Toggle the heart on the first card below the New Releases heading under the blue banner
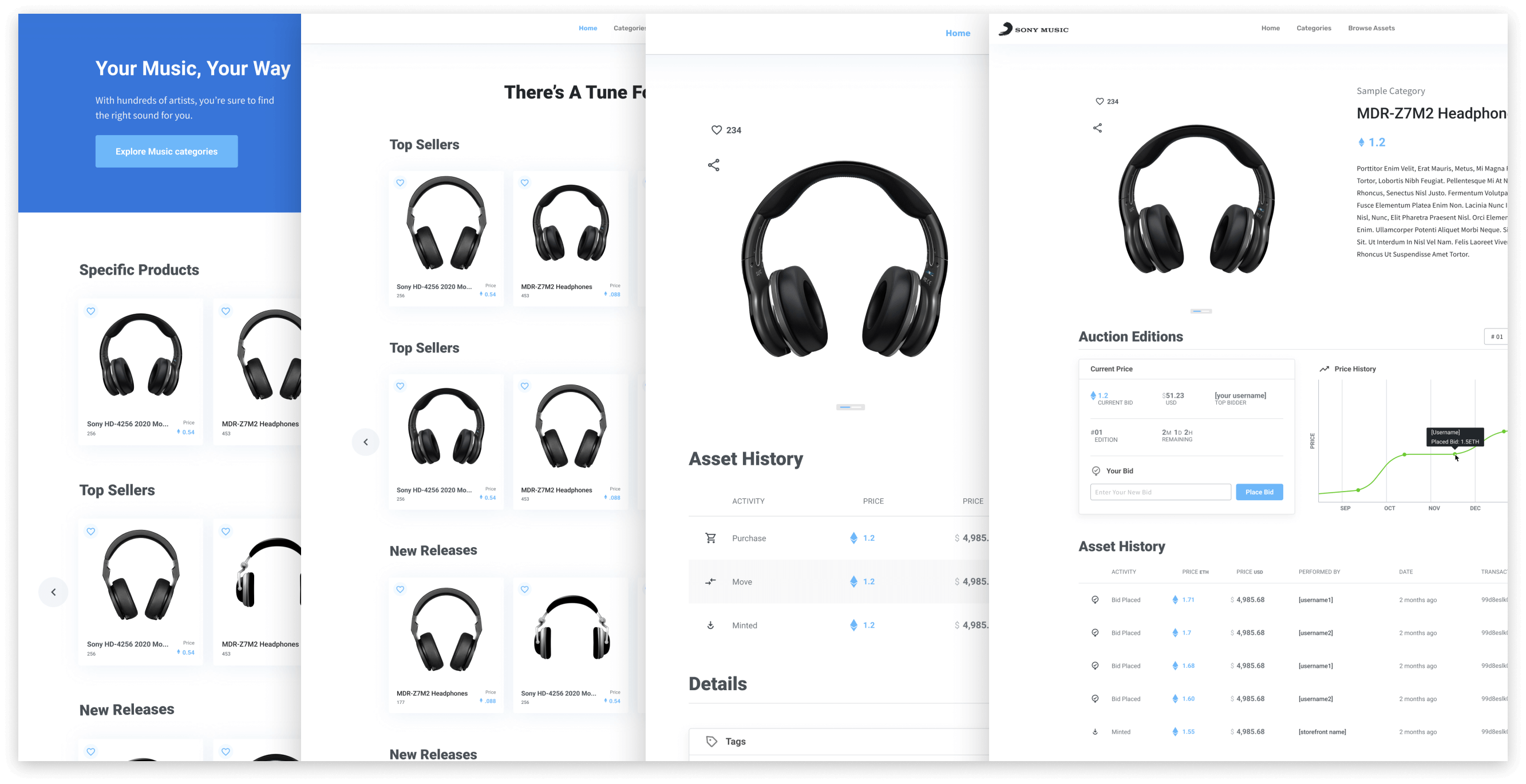 coord(90,751)
